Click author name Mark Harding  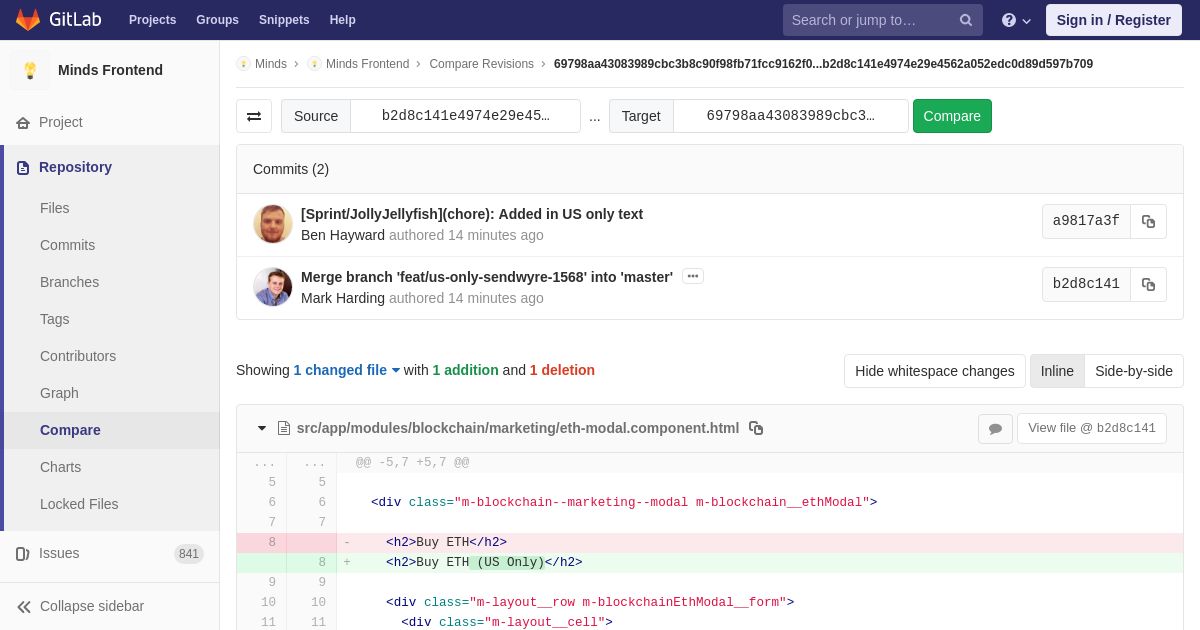(343, 298)
